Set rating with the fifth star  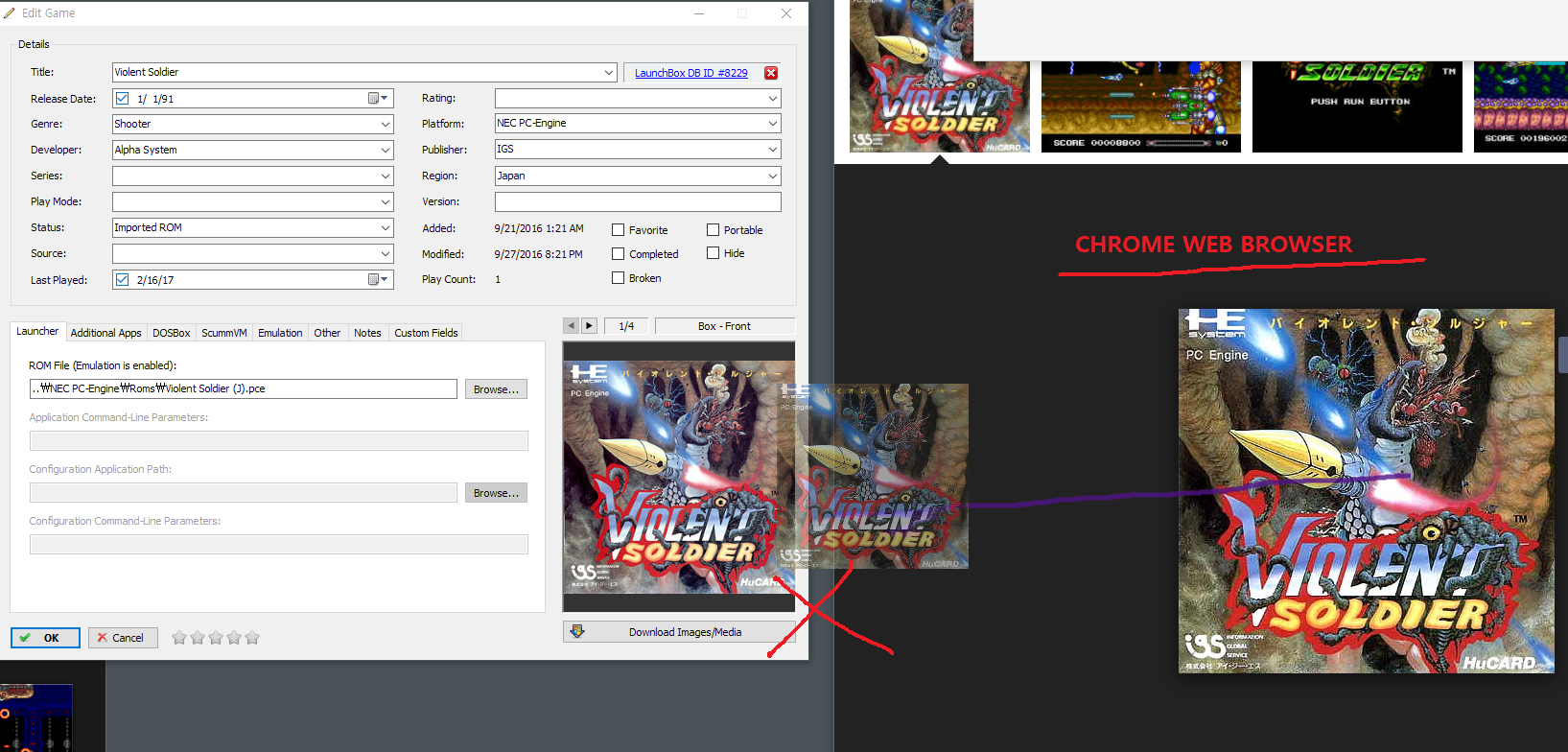click(x=252, y=638)
